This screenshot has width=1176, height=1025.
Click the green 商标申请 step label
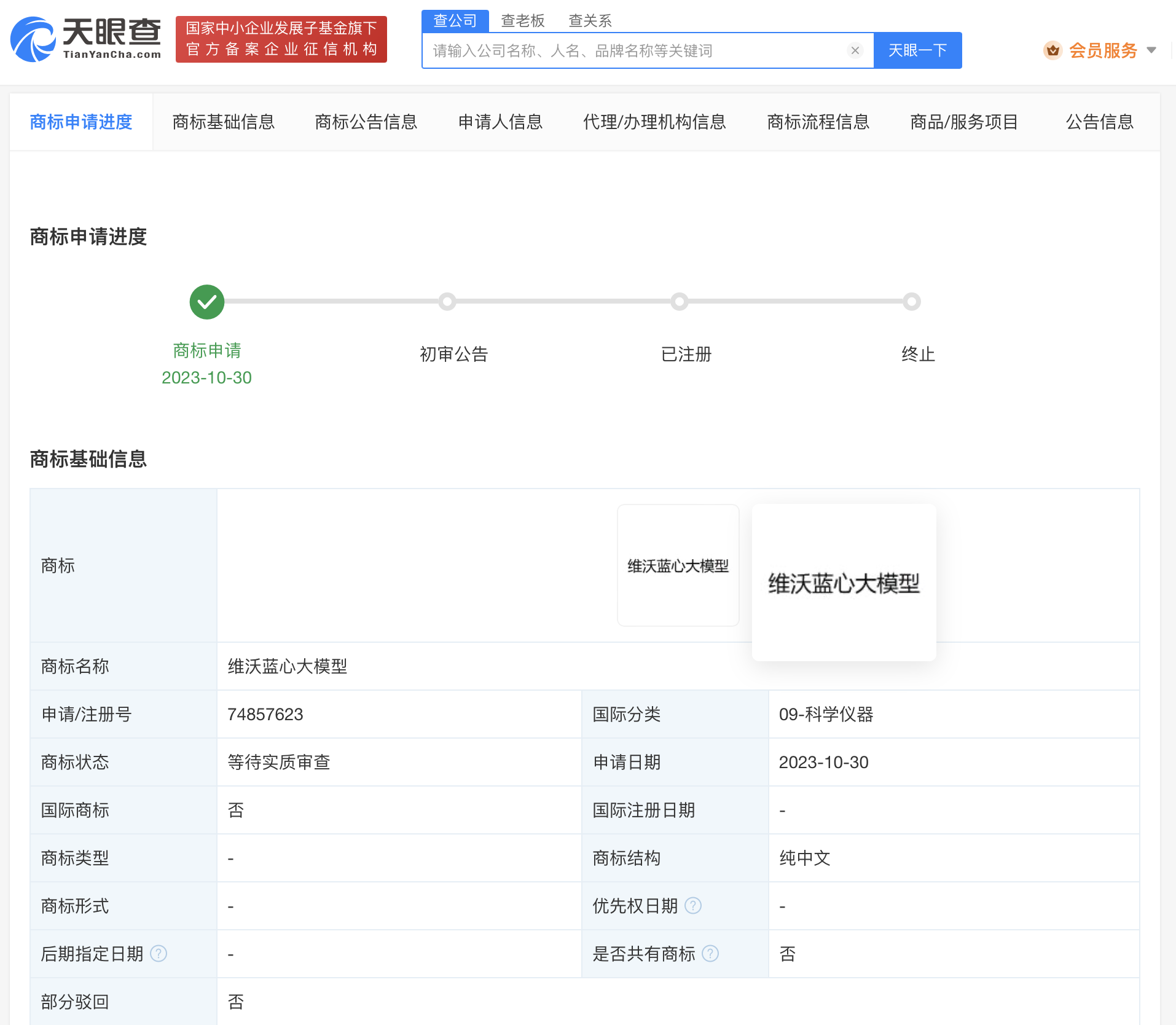tap(207, 350)
